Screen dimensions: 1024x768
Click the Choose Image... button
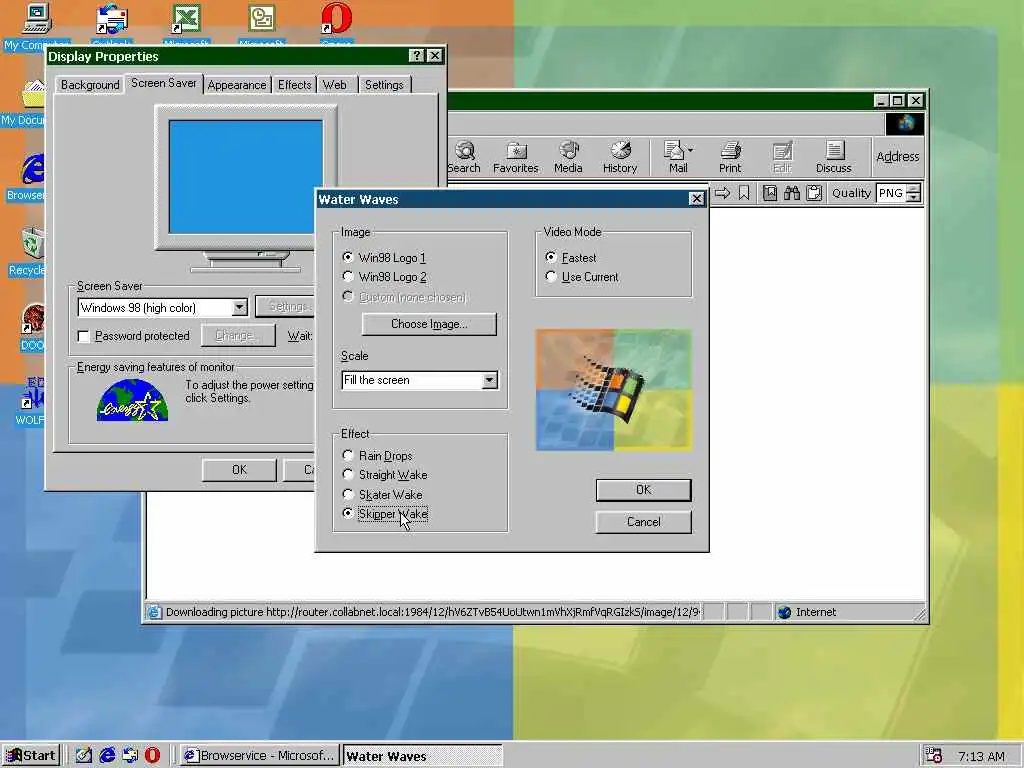point(429,324)
